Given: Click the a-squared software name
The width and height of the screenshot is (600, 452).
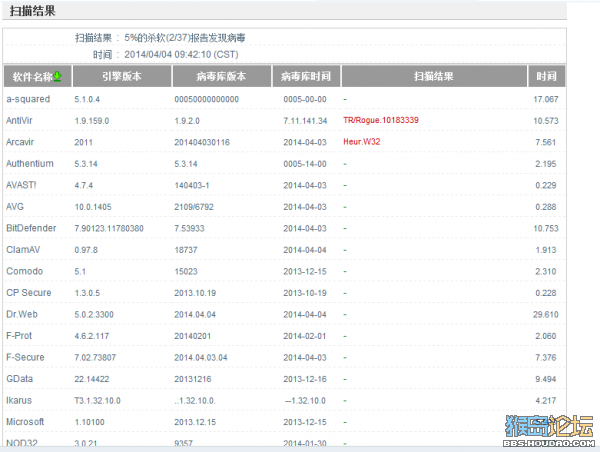Looking at the screenshot, I should coord(28,99).
